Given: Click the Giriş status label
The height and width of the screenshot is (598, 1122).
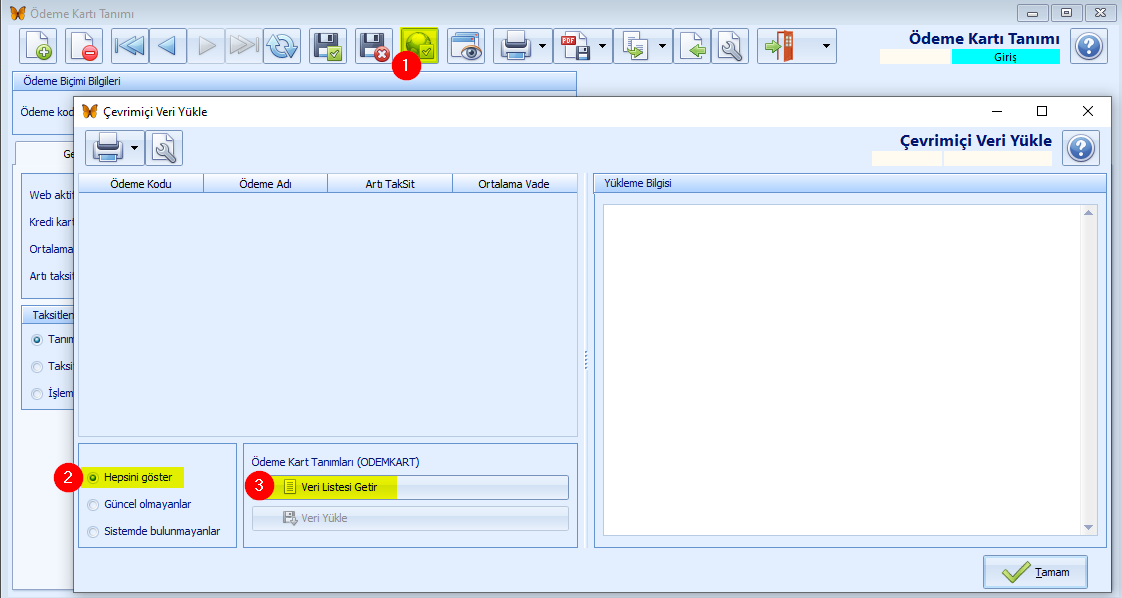Looking at the screenshot, I should (1005, 57).
